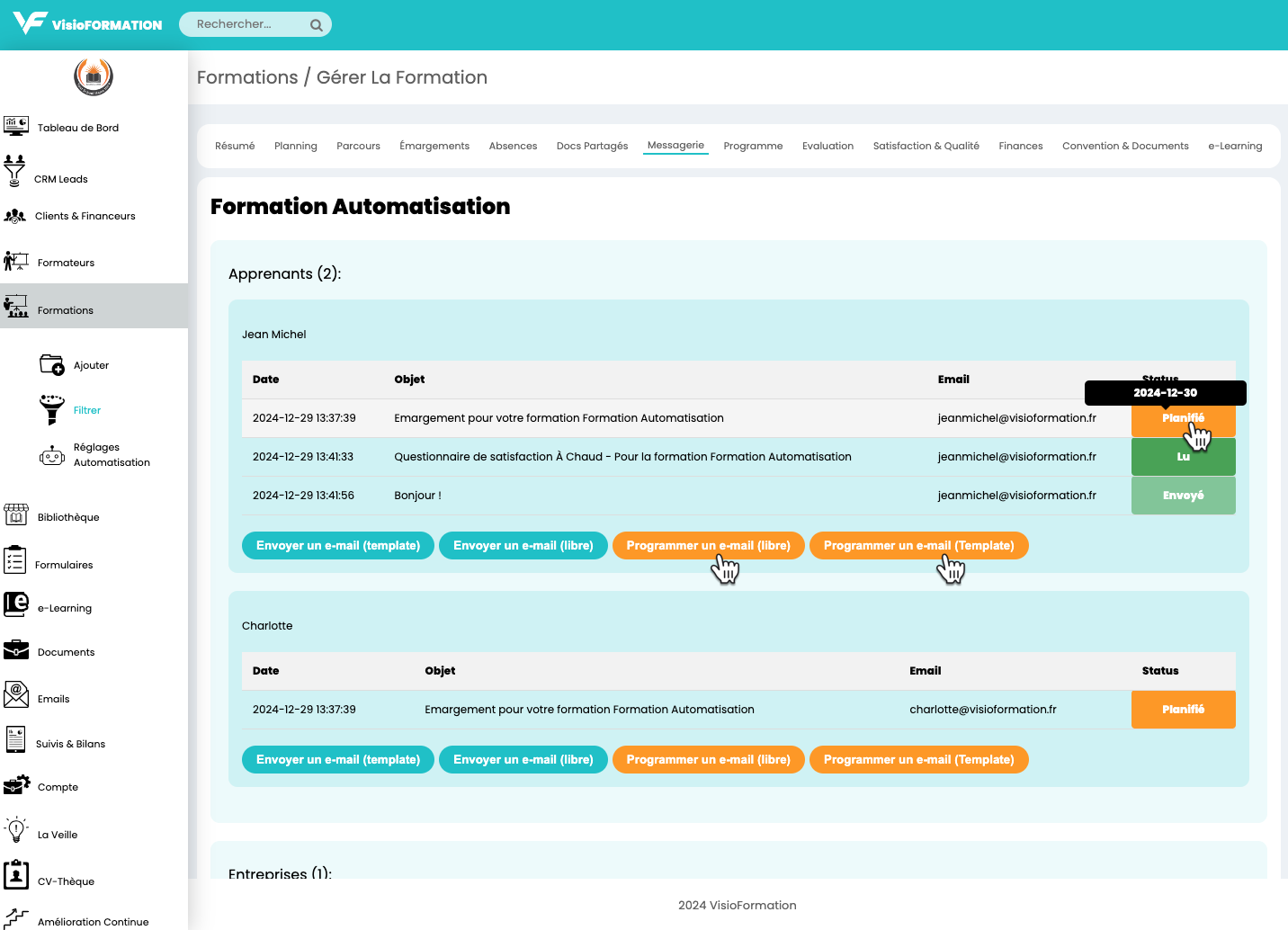Click the green Lu status badge

[1183, 457]
